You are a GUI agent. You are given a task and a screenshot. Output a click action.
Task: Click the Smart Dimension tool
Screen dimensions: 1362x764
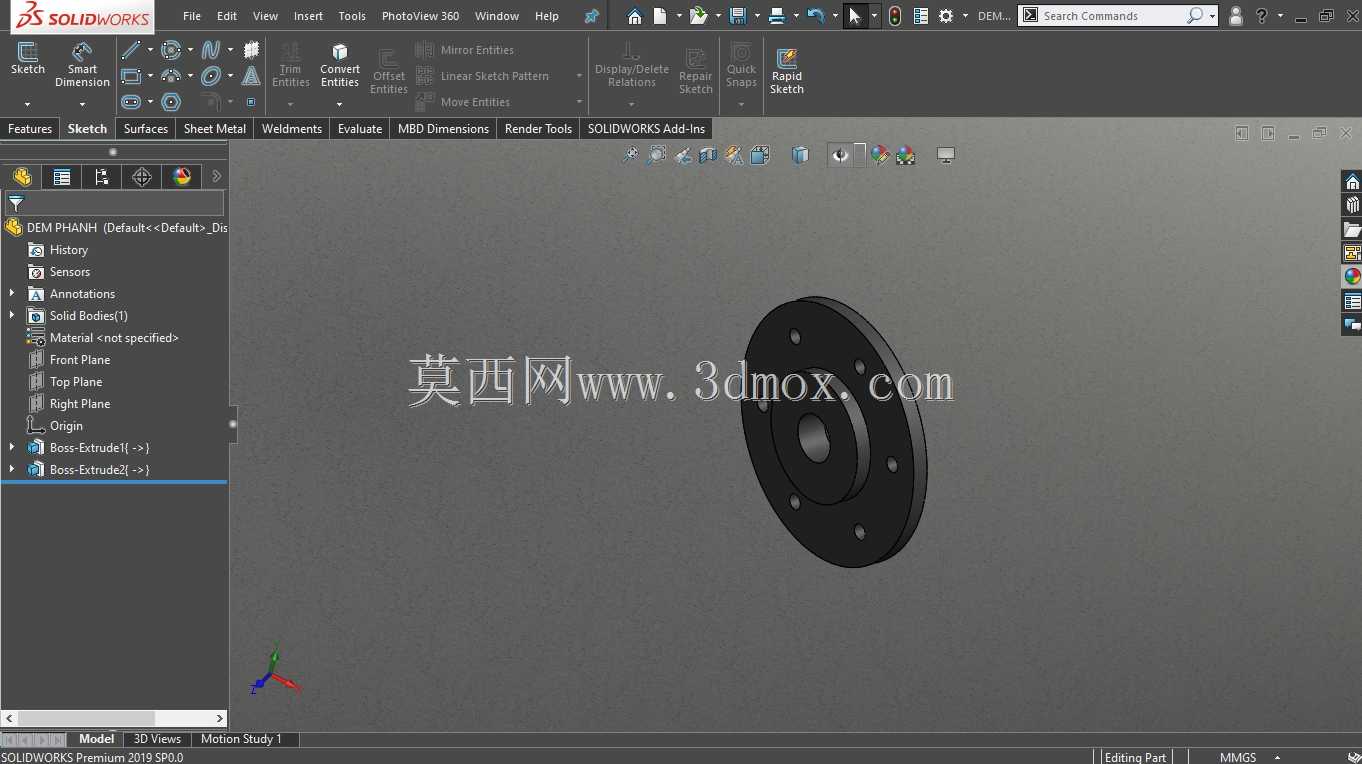click(82, 65)
